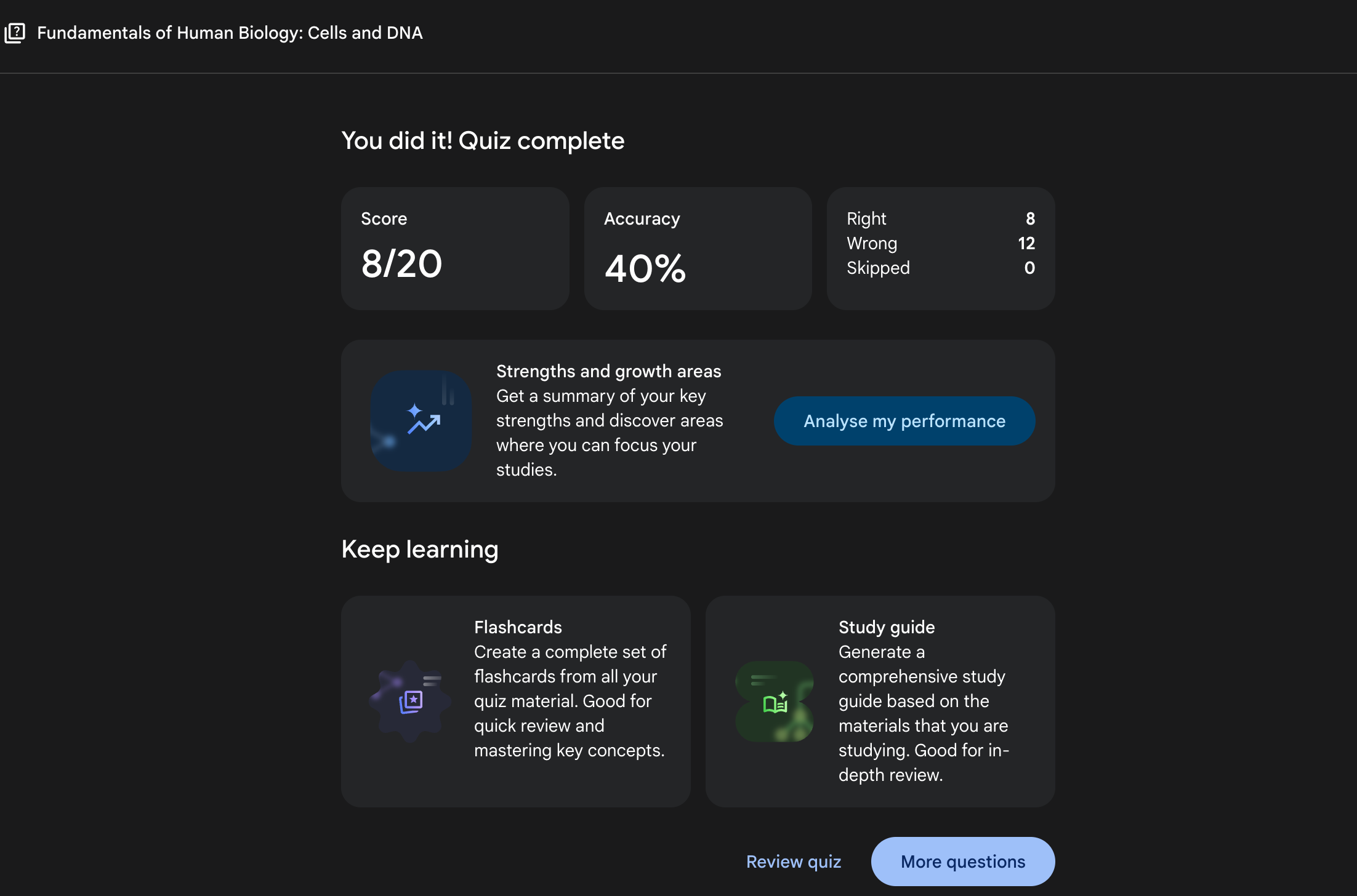Select the Accuracy card showing 40%
This screenshot has width=1357, height=896.
(x=698, y=248)
